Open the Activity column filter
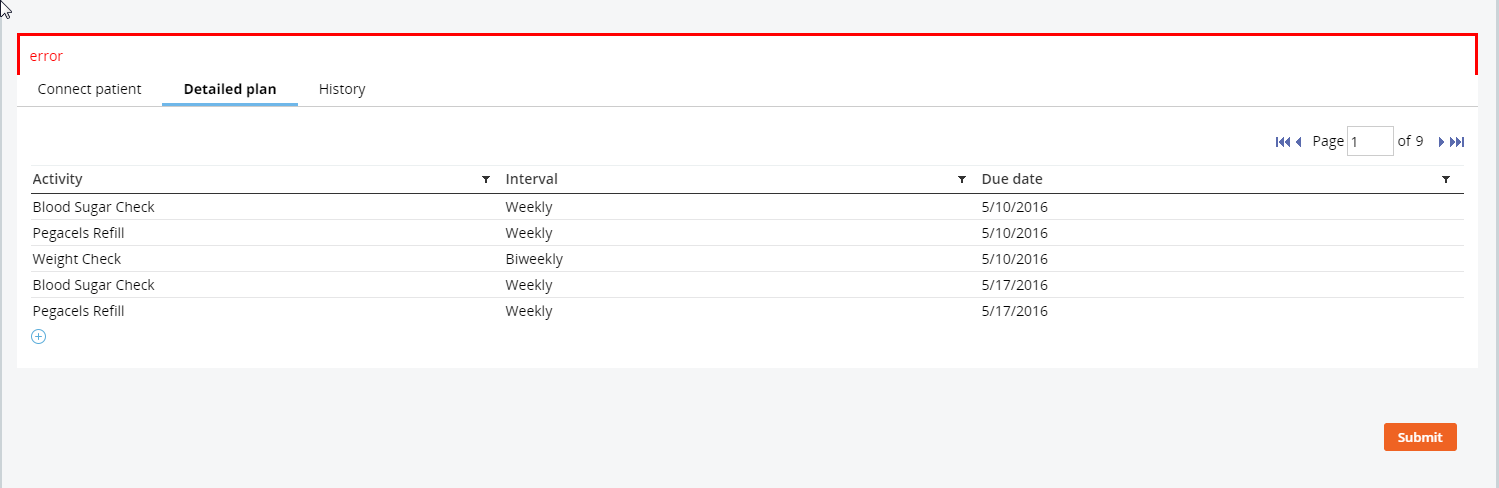The image size is (1499, 488). click(486, 180)
